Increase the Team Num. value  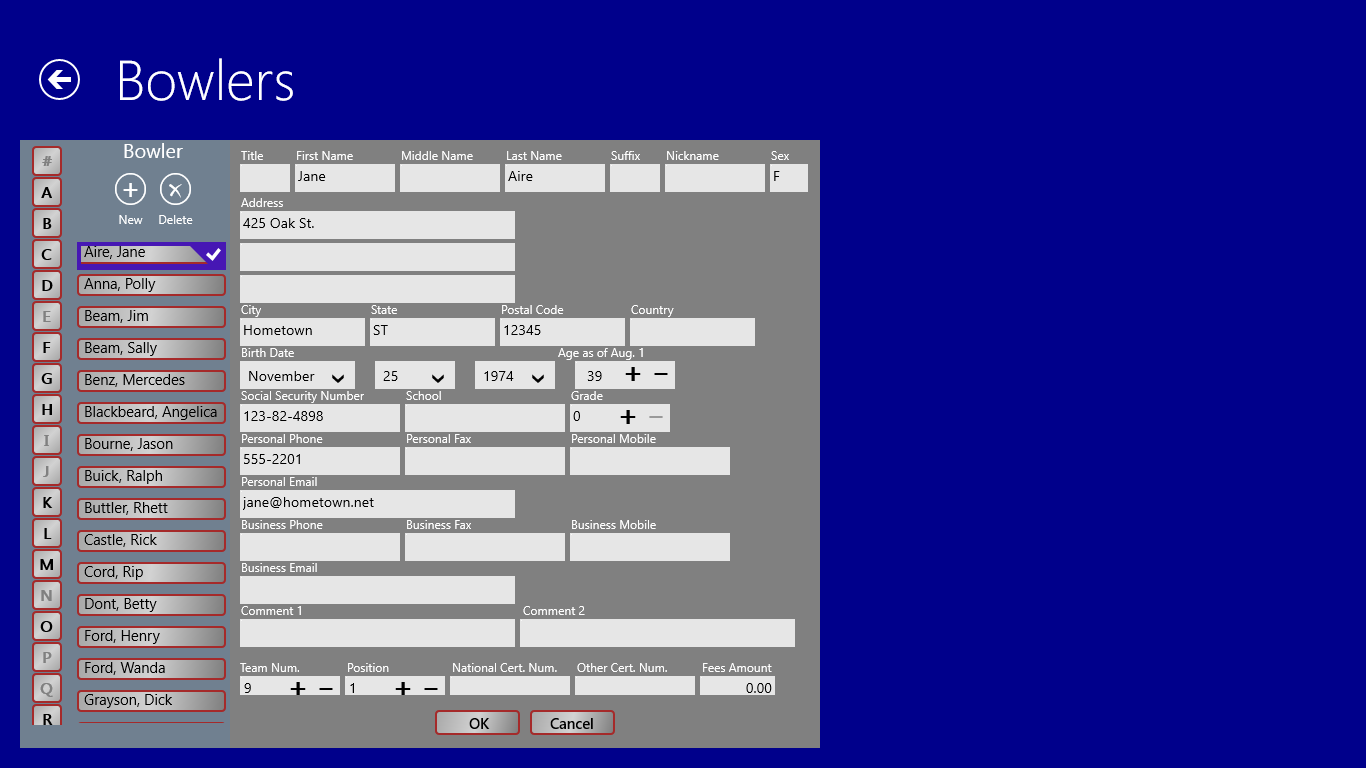point(298,688)
